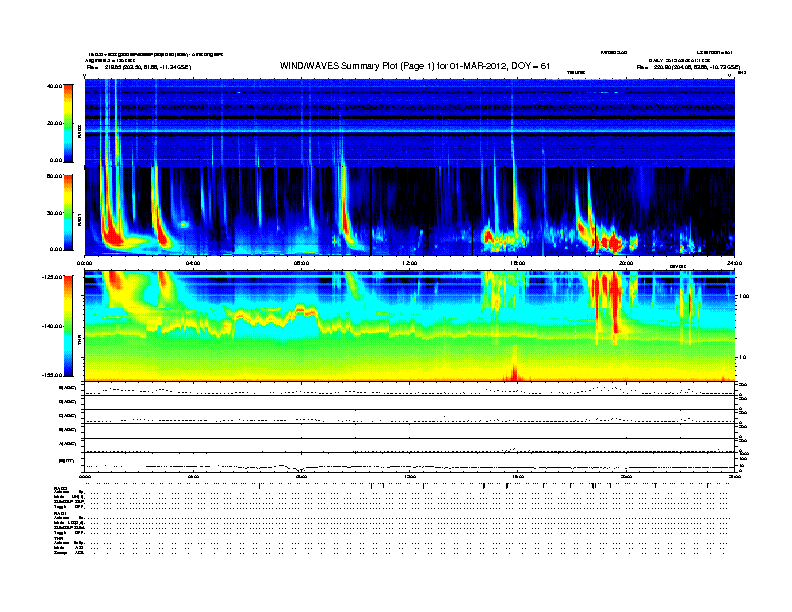
Task: Click the -125.00 color scale label
Action: tap(53, 277)
